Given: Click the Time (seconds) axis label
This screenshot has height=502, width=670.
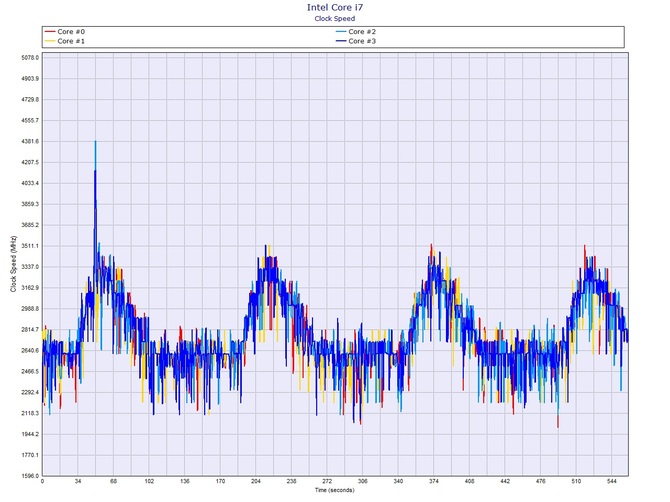Looking at the screenshot, I should tap(335, 490).
